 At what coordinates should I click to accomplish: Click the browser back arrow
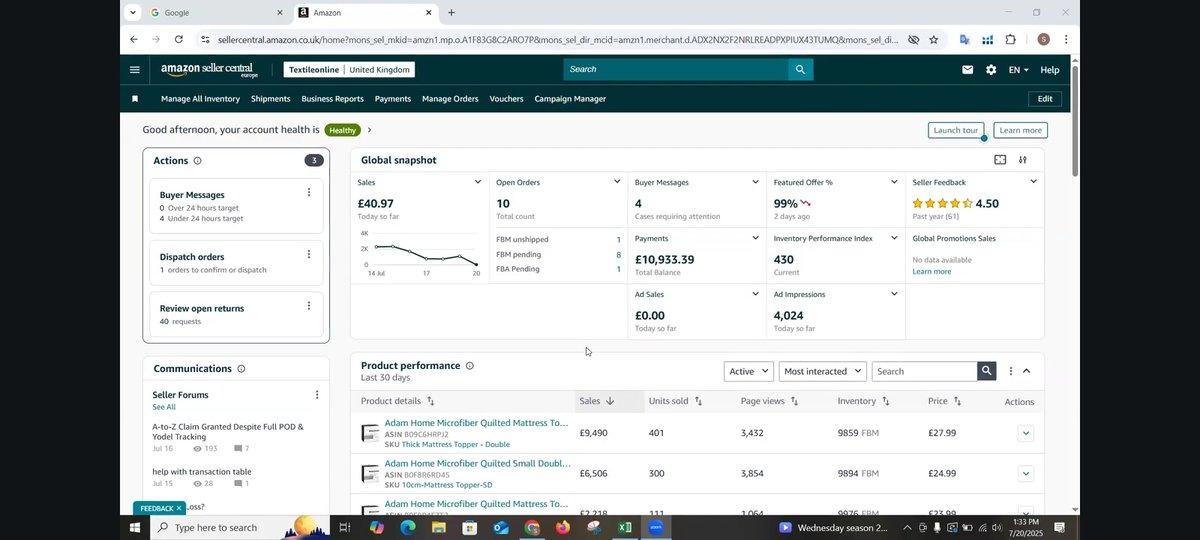pos(134,40)
